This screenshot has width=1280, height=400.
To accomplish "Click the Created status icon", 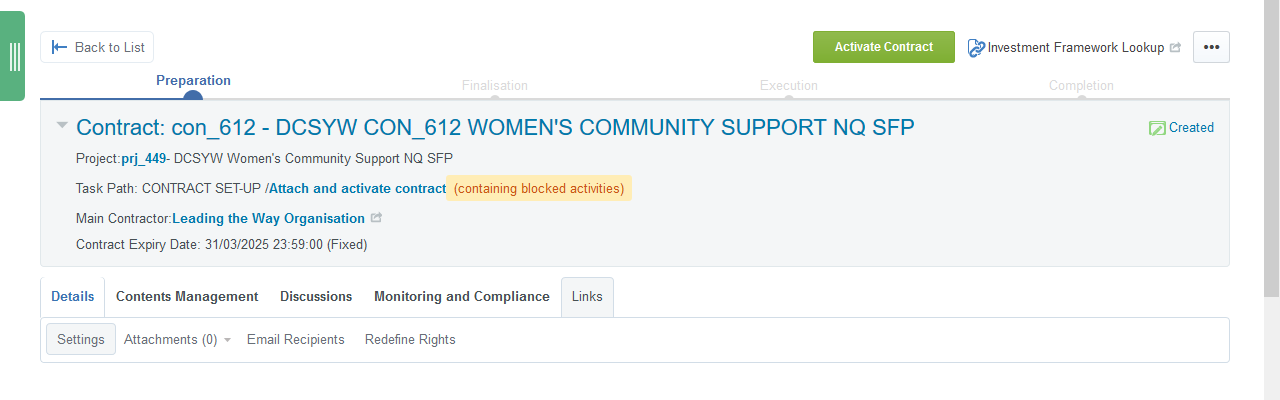I will (x=1157, y=128).
